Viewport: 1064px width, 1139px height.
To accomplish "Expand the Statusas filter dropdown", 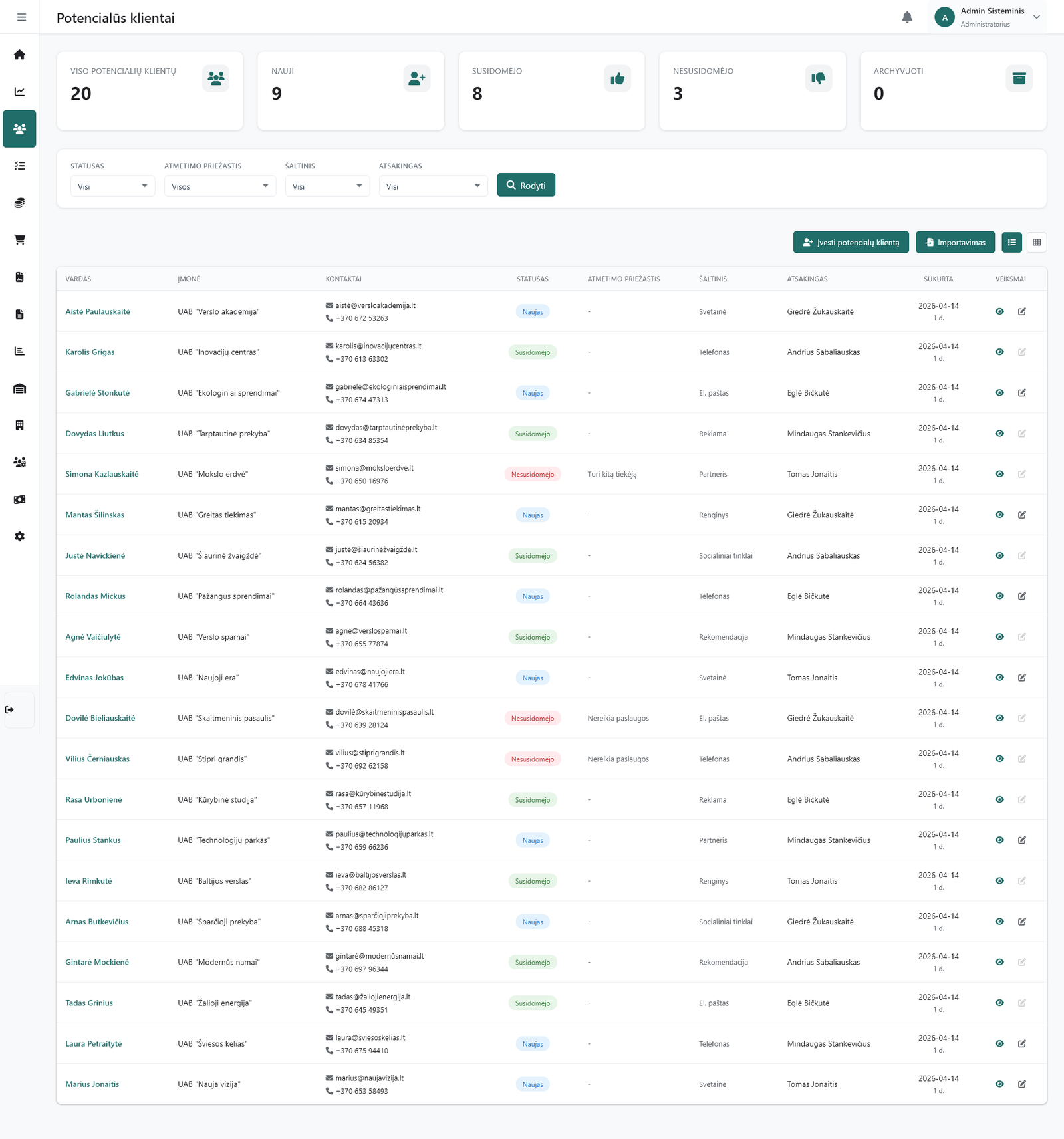I will (x=112, y=186).
